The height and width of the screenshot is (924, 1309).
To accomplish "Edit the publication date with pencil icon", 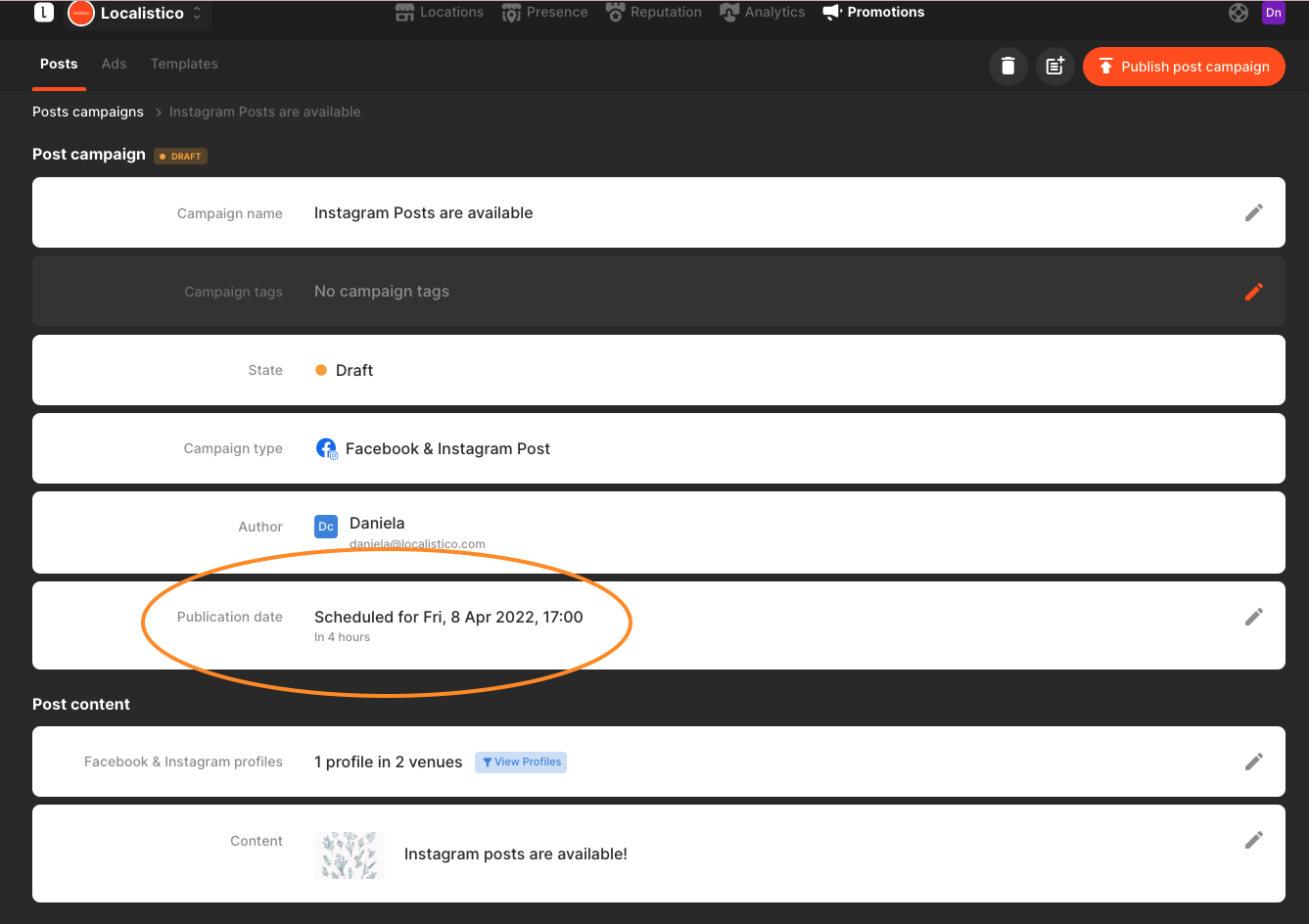I will tap(1254, 617).
